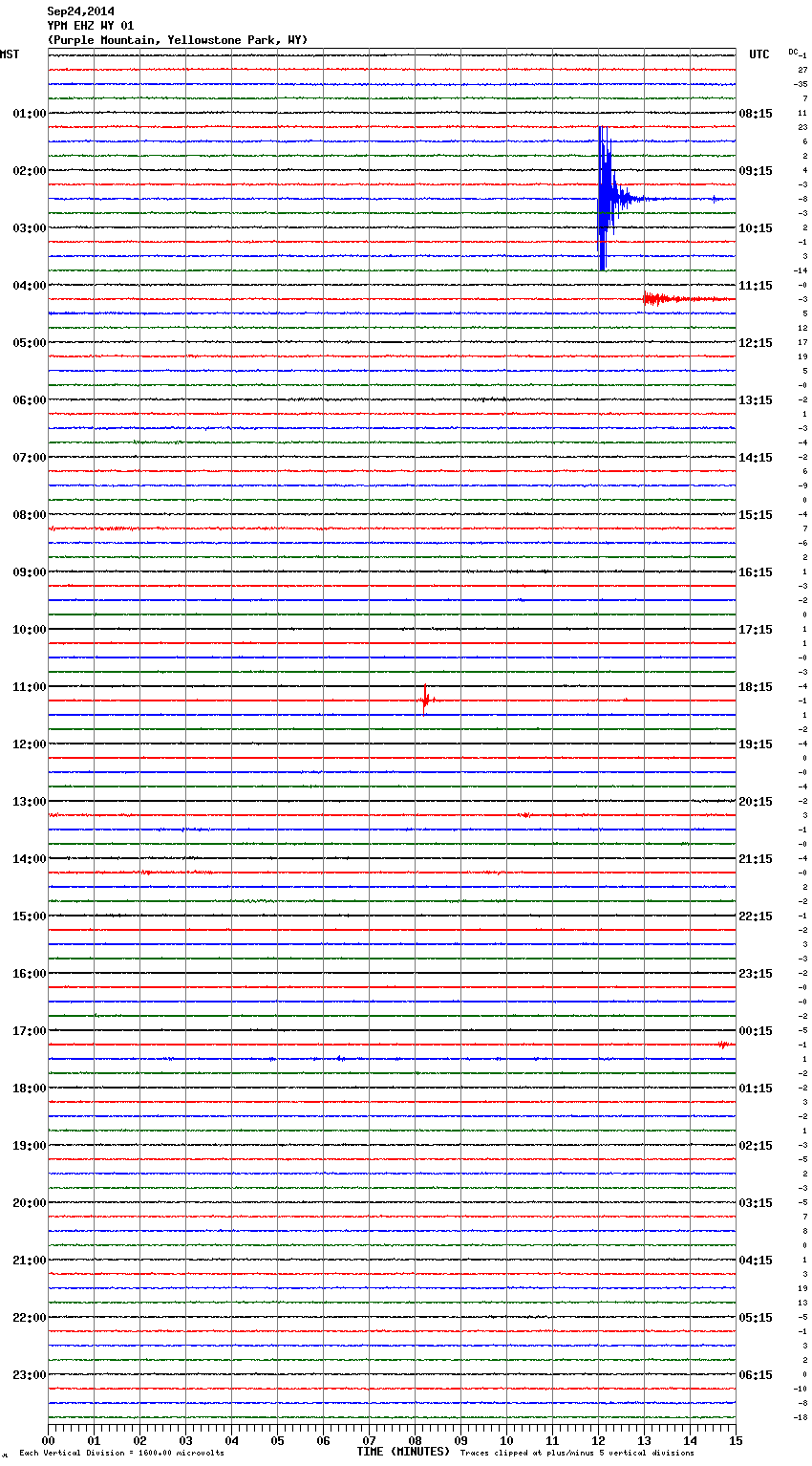Click the 08 minute axis tick label
The image size is (812, 1466).
click(415, 1440)
